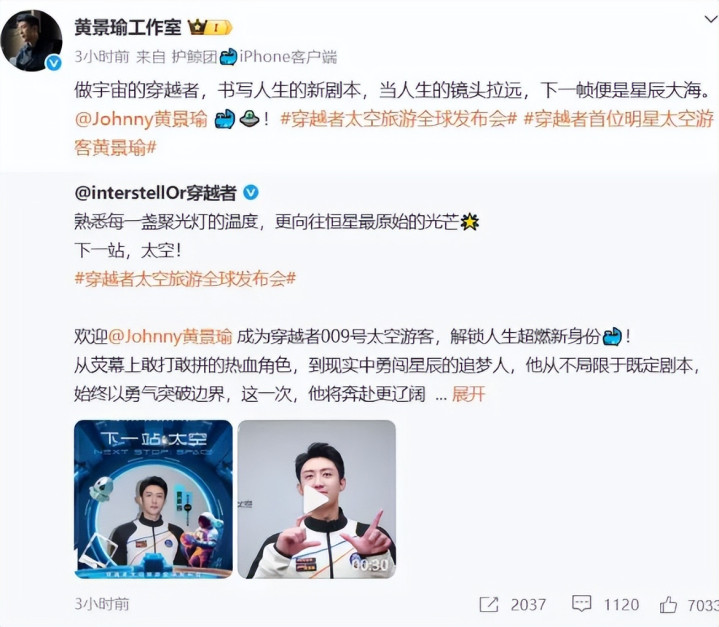Click the @Johnny黄景瑜 mention in the quoted post
719x627 pixels.
click(170, 337)
